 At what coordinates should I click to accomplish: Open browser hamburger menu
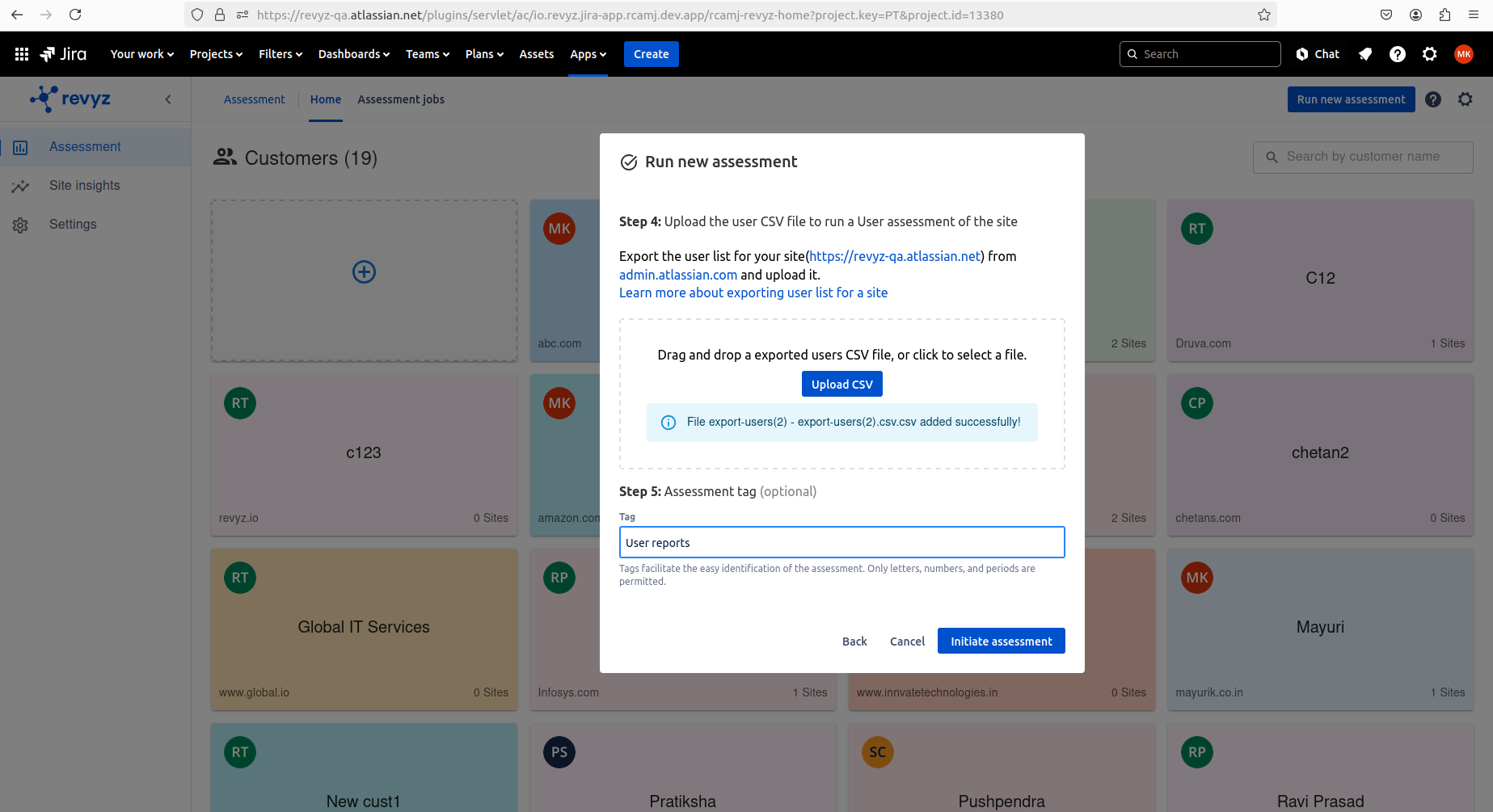(x=1474, y=15)
